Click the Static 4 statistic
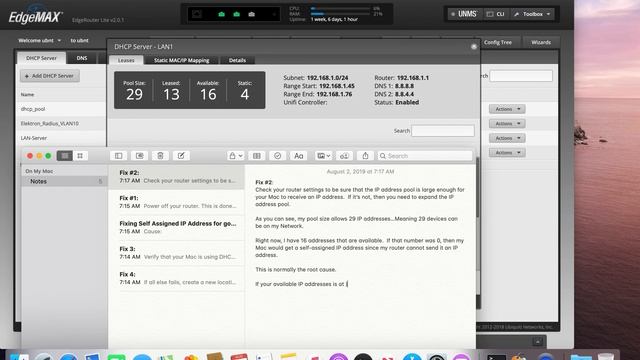Viewport: 640px width, 360px height. tap(244, 90)
